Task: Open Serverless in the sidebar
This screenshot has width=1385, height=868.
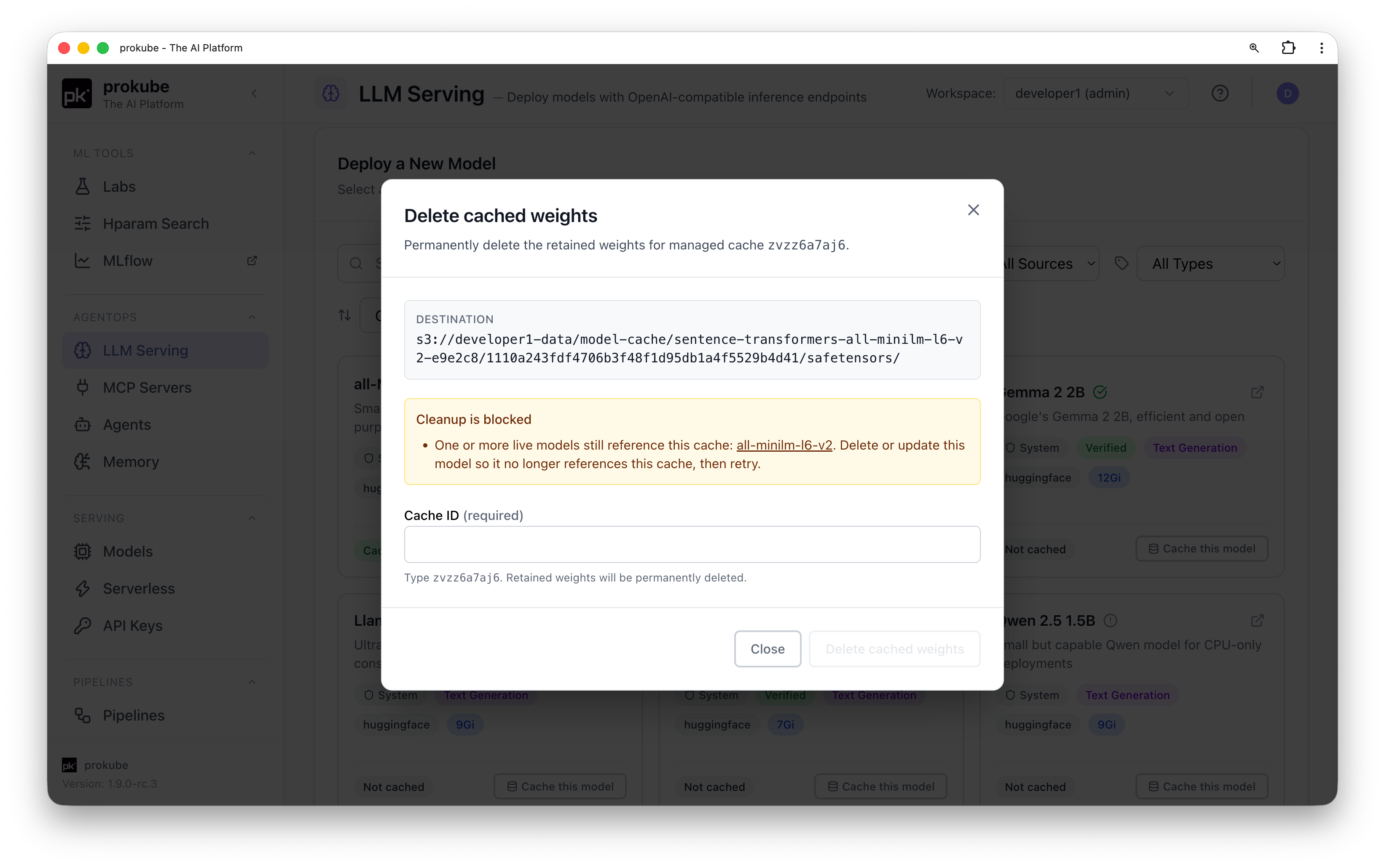Action: pos(165,588)
